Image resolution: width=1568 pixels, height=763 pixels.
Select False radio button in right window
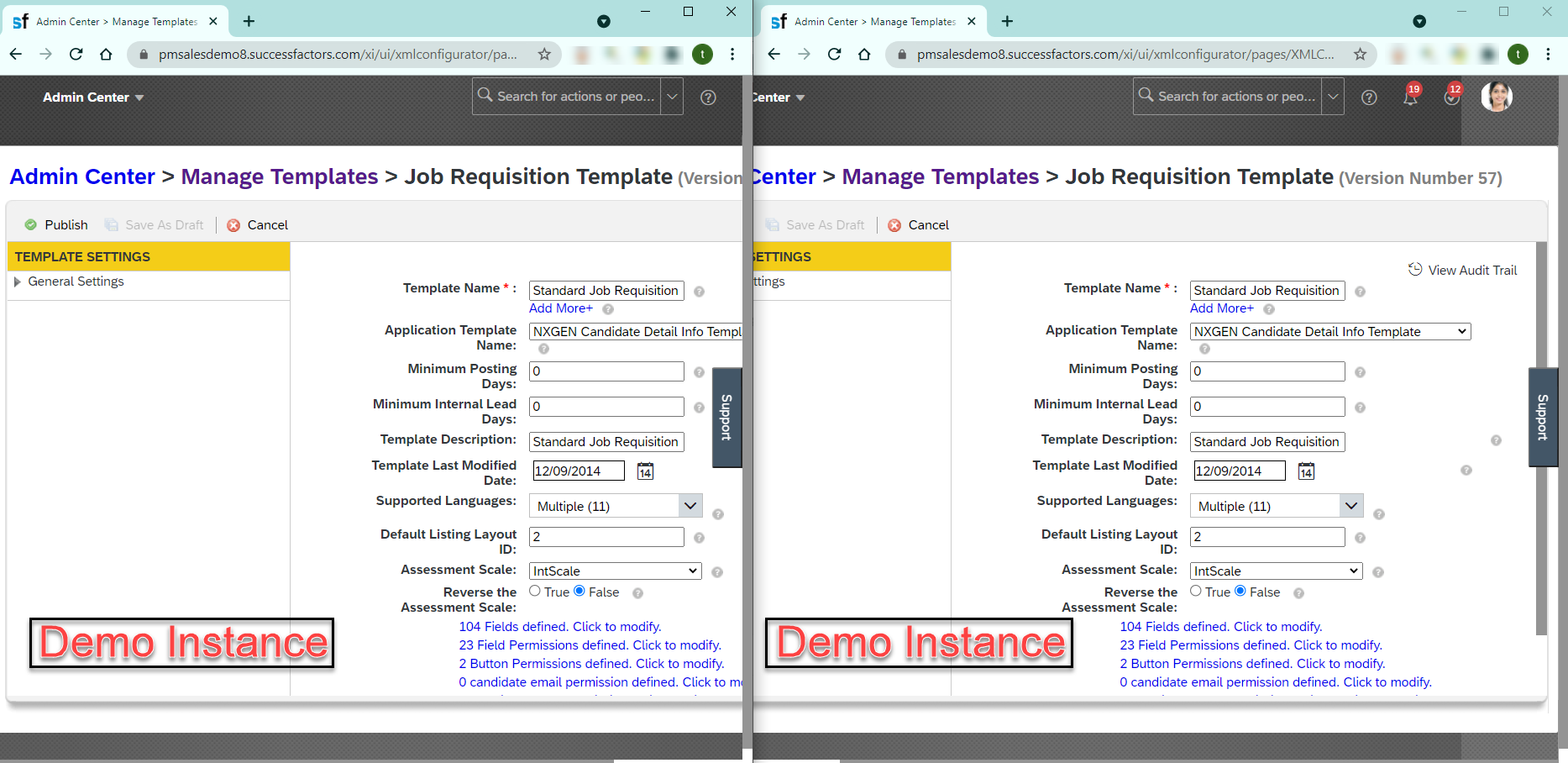click(x=1240, y=591)
